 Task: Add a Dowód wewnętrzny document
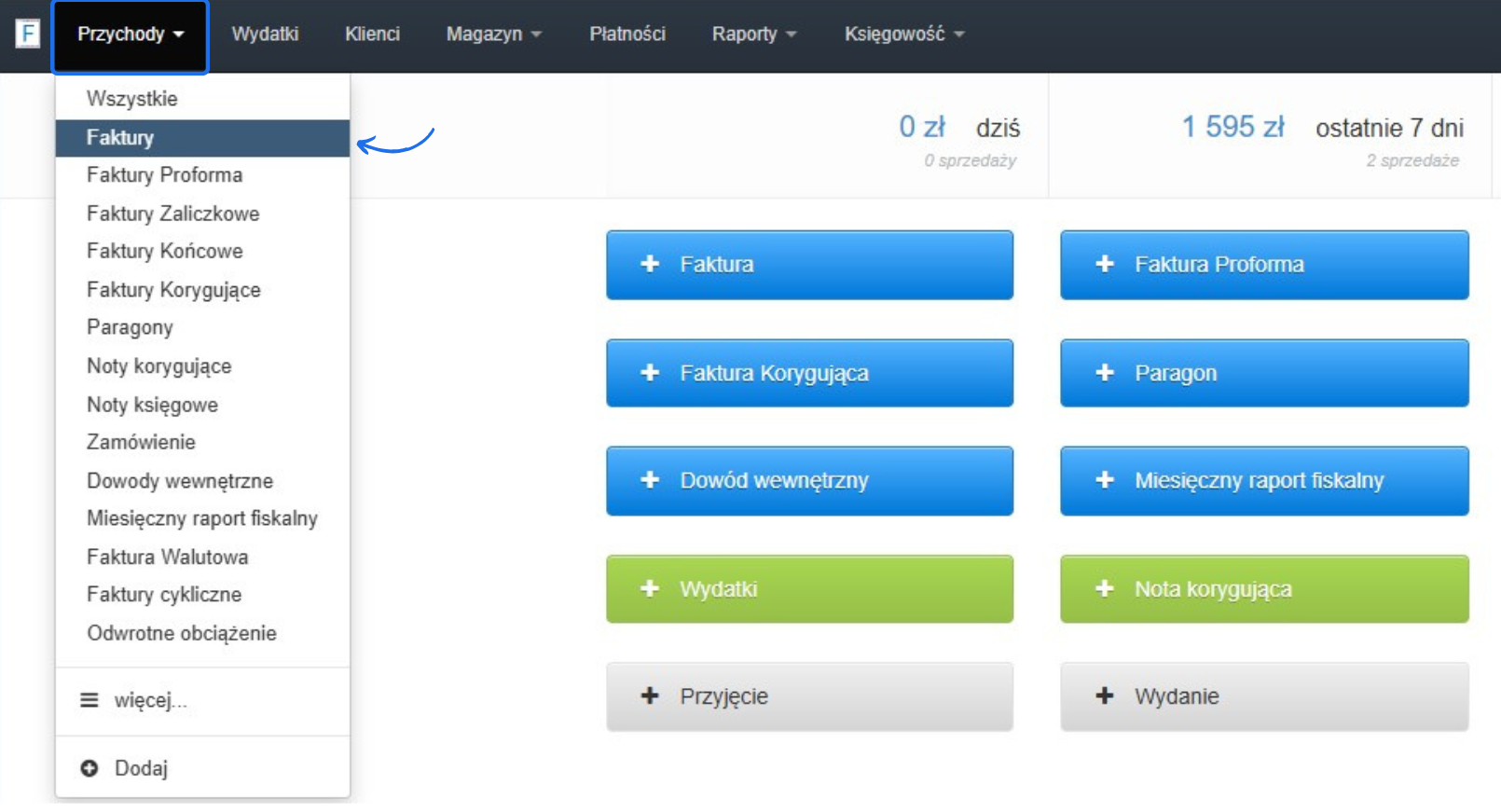[x=809, y=481]
